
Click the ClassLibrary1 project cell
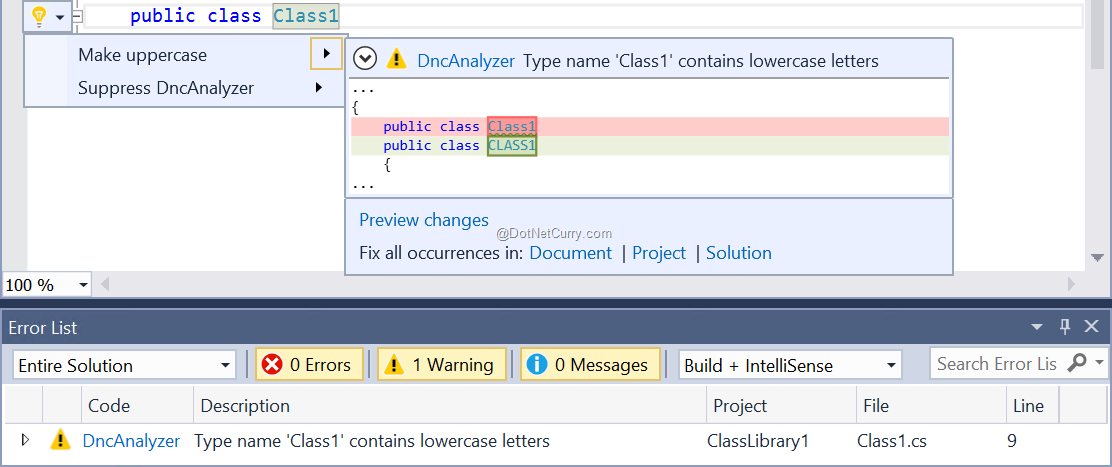[x=757, y=441]
